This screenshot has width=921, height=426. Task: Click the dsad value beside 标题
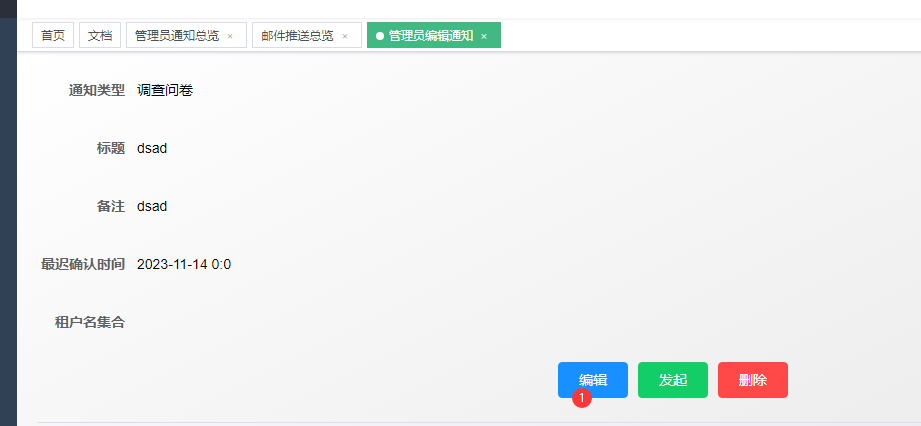[x=152, y=148]
